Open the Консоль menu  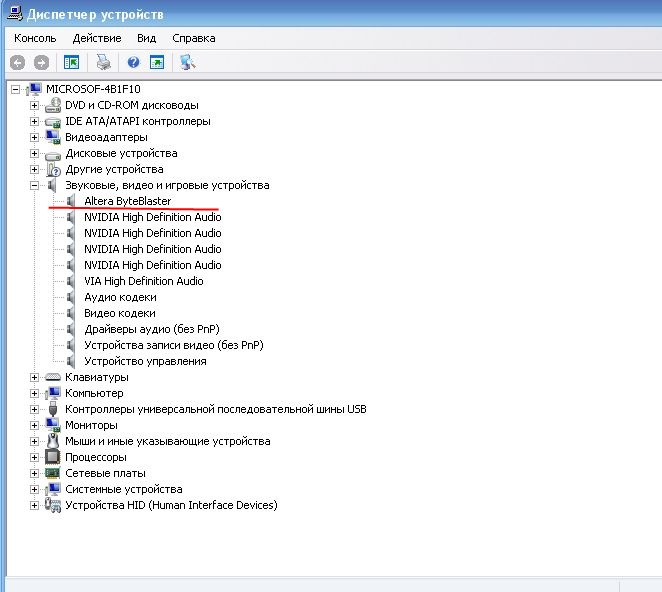pos(35,38)
